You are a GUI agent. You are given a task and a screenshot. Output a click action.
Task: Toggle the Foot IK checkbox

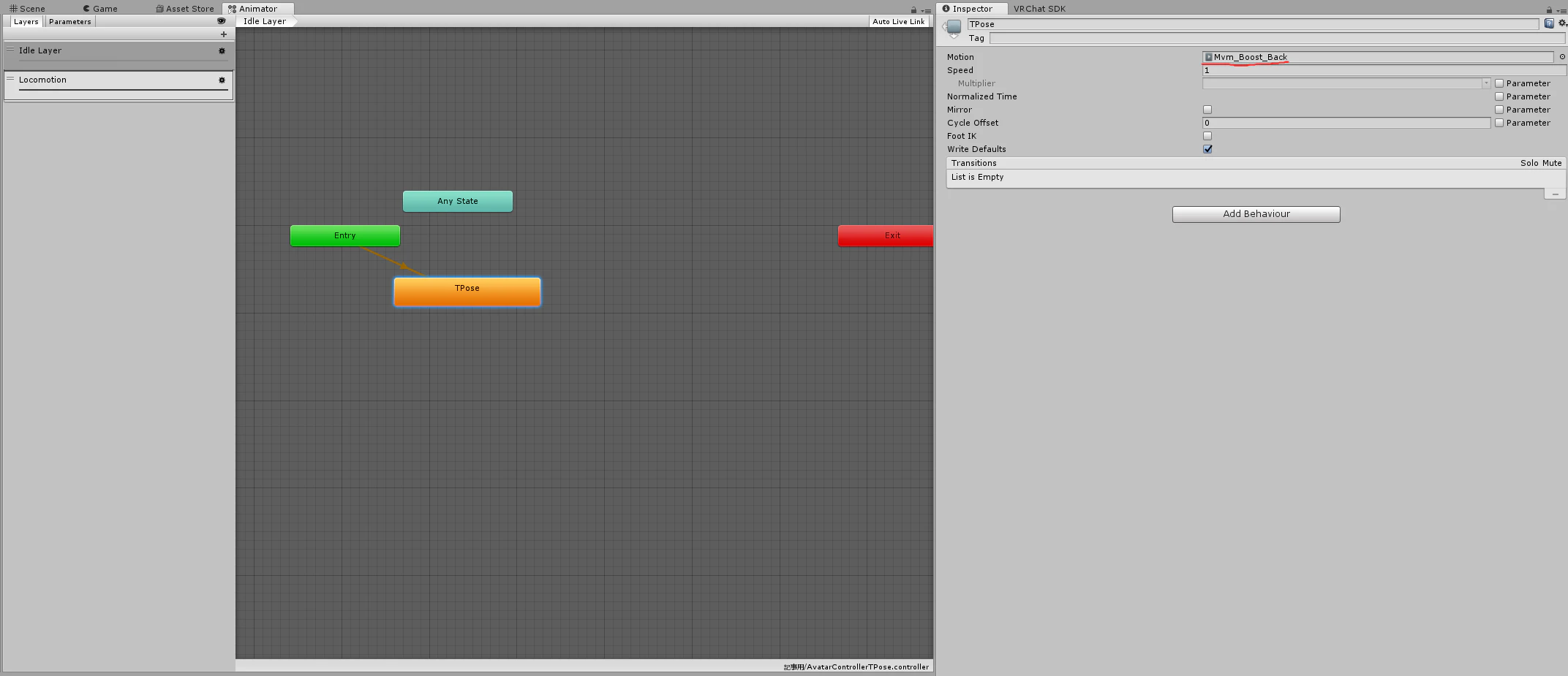pyautogui.click(x=1207, y=136)
